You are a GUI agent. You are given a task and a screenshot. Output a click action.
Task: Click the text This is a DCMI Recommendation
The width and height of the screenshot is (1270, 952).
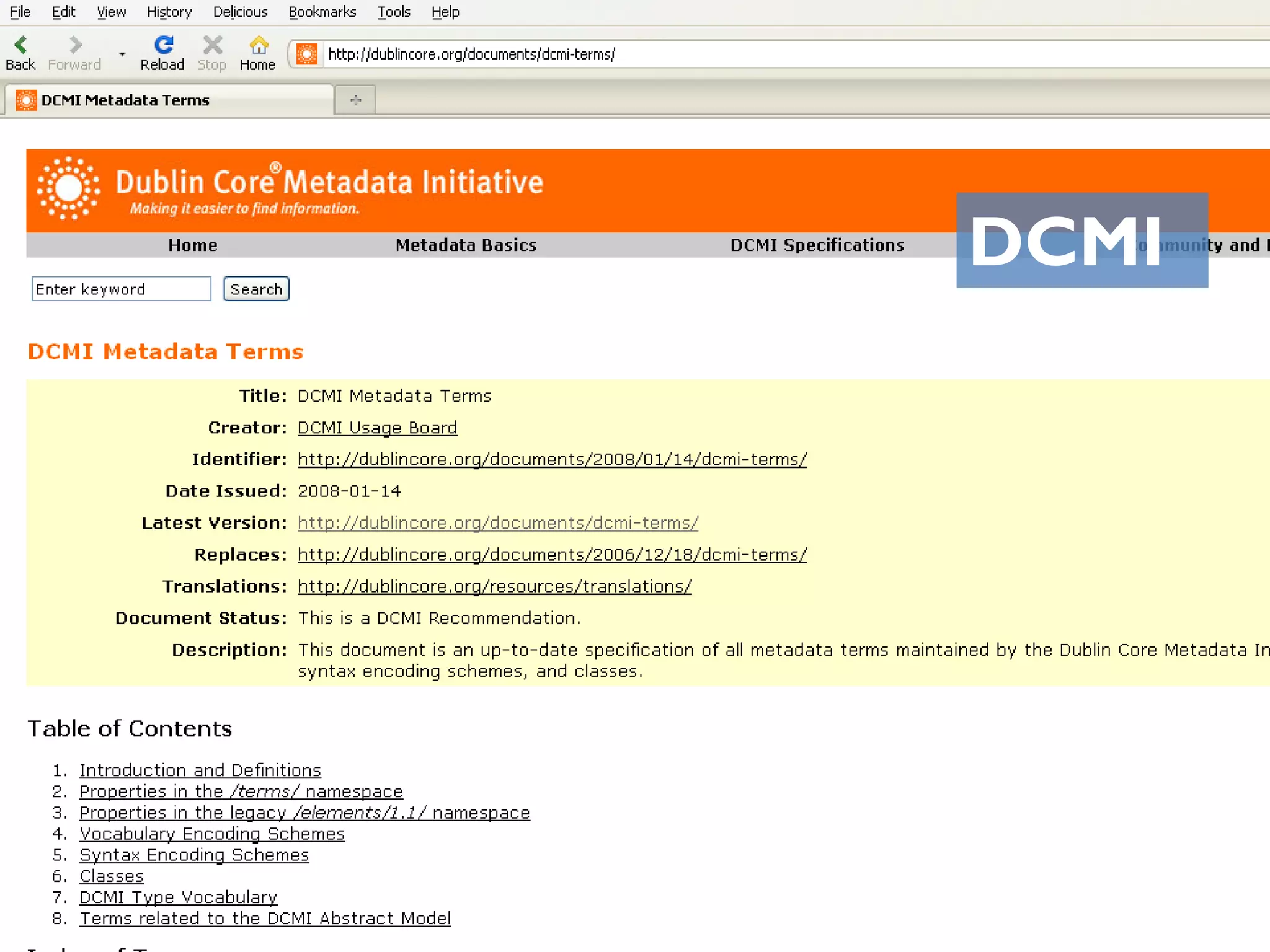click(x=439, y=618)
